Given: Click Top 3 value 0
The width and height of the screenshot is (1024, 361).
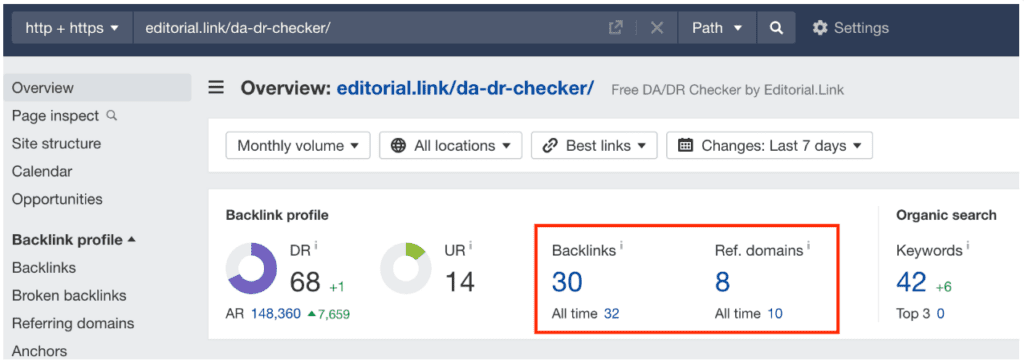Looking at the screenshot, I should (940, 314).
